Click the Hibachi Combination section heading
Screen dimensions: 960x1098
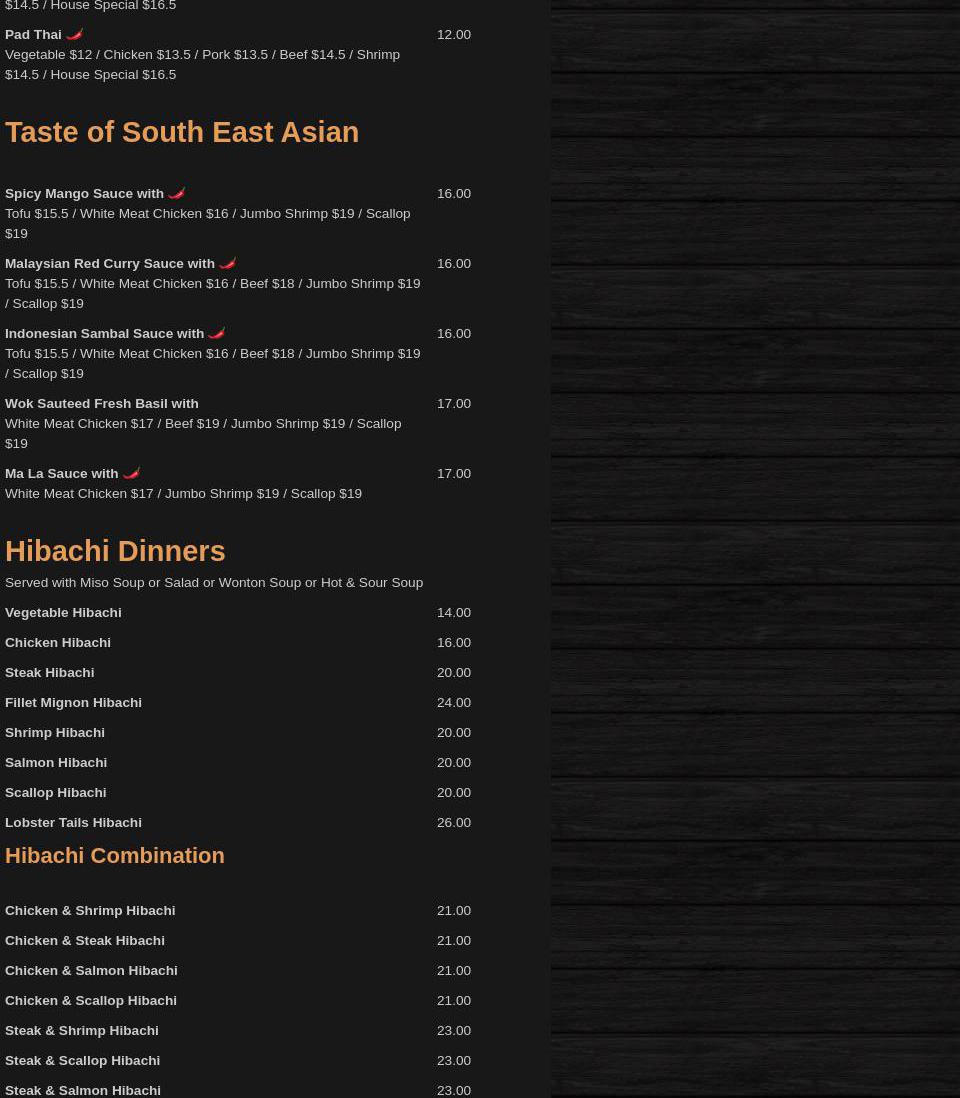tap(115, 856)
